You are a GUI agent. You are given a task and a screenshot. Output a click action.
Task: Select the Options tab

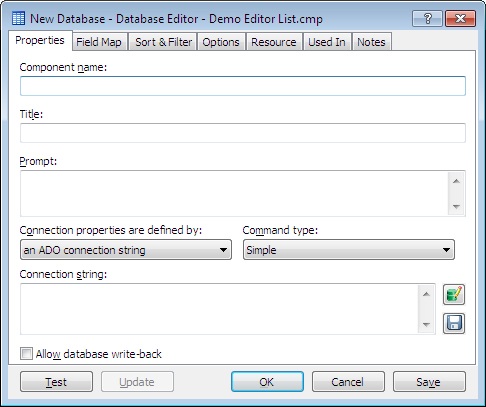[x=221, y=42]
